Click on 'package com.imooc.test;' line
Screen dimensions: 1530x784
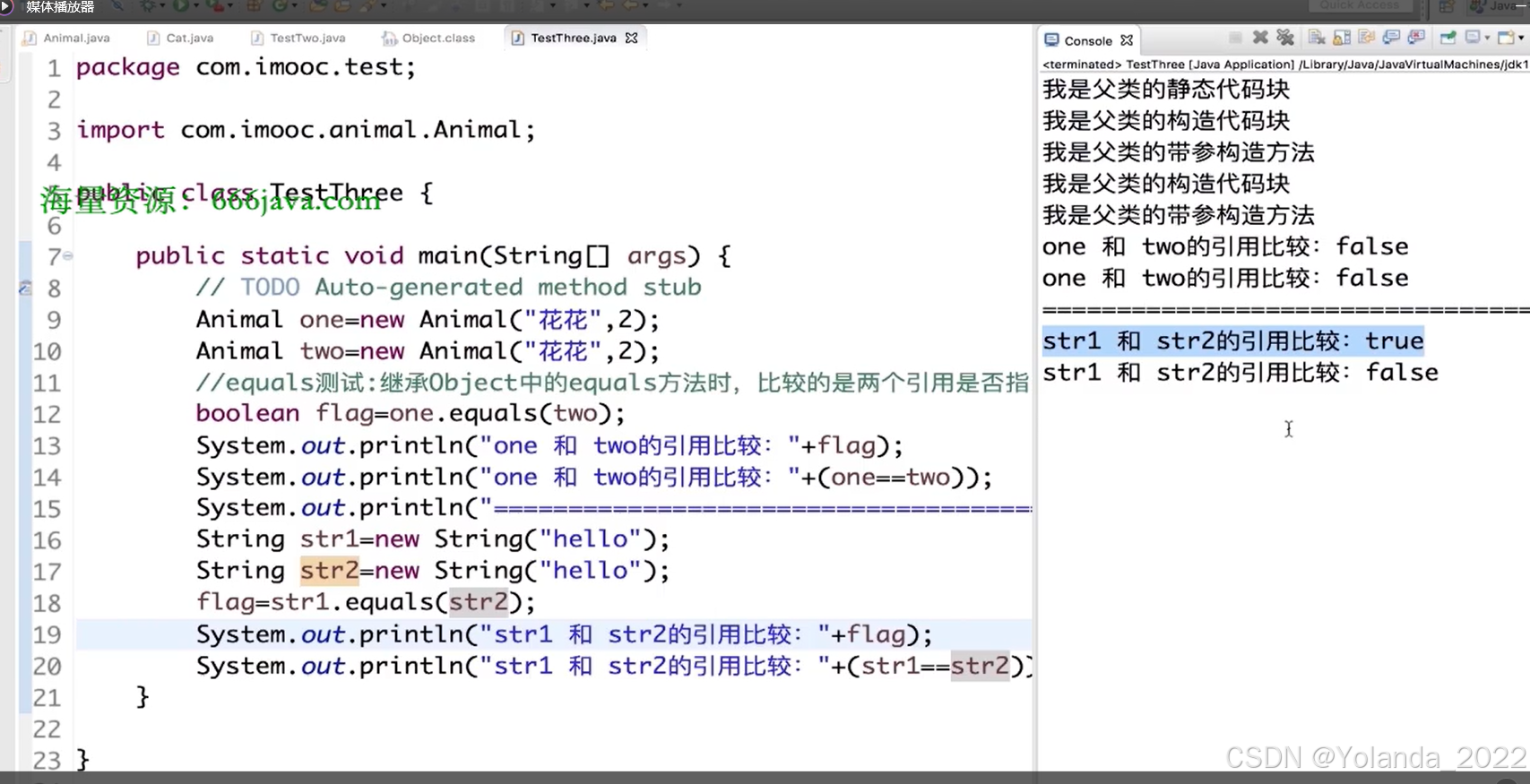(246, 67)
